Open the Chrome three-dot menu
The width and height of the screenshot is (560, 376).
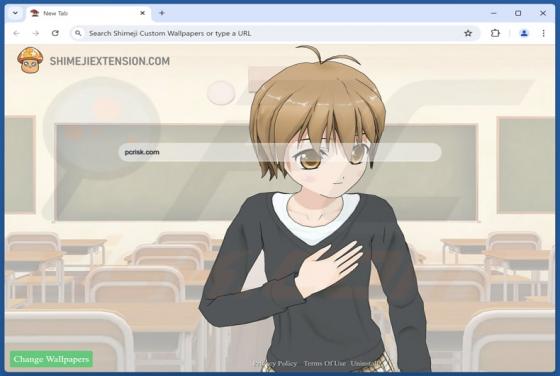(543, 33)
